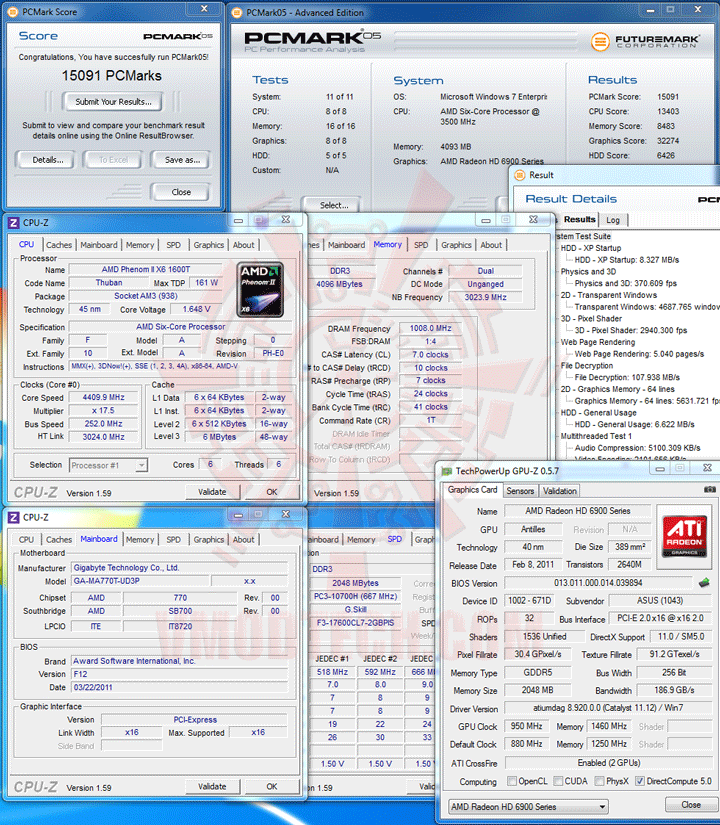The width and height of the screenshot is (720, 825).
Task: Select the Web Page Rendering tree item
Action: pos(597,342)
